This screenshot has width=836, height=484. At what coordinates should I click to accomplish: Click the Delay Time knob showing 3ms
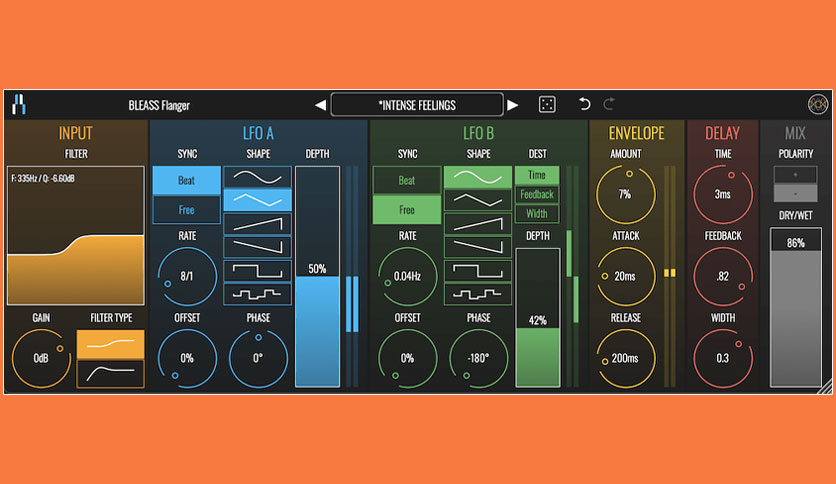pos(722,194)
